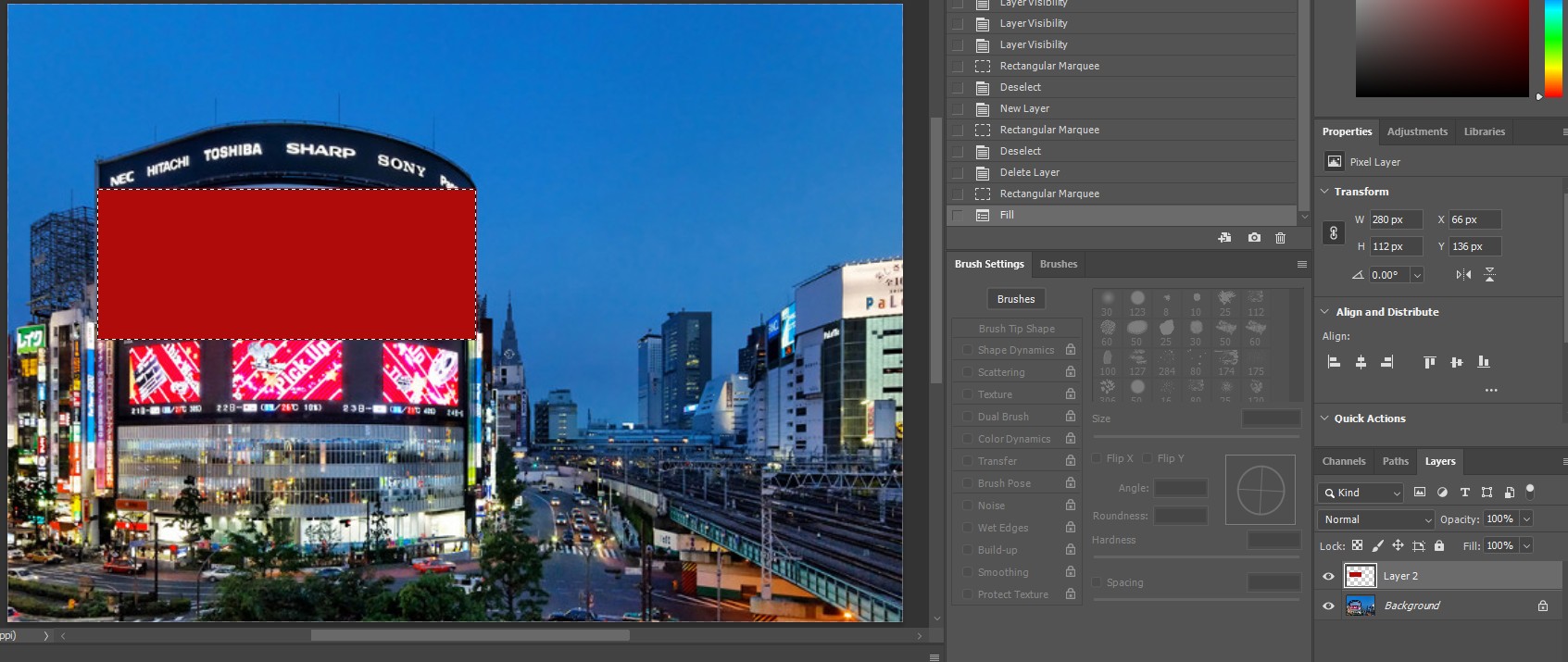Align right edges in Properties panel

coord(1386,362)
